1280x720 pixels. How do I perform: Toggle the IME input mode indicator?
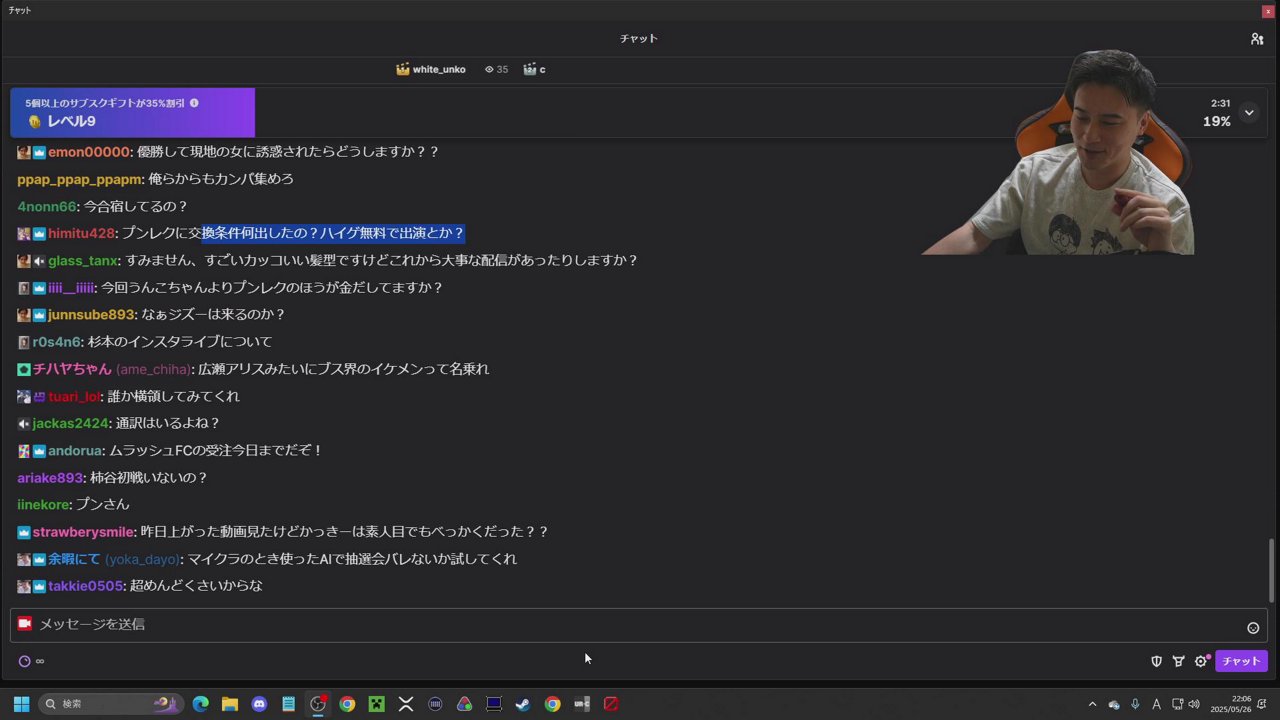[1156, 704]
